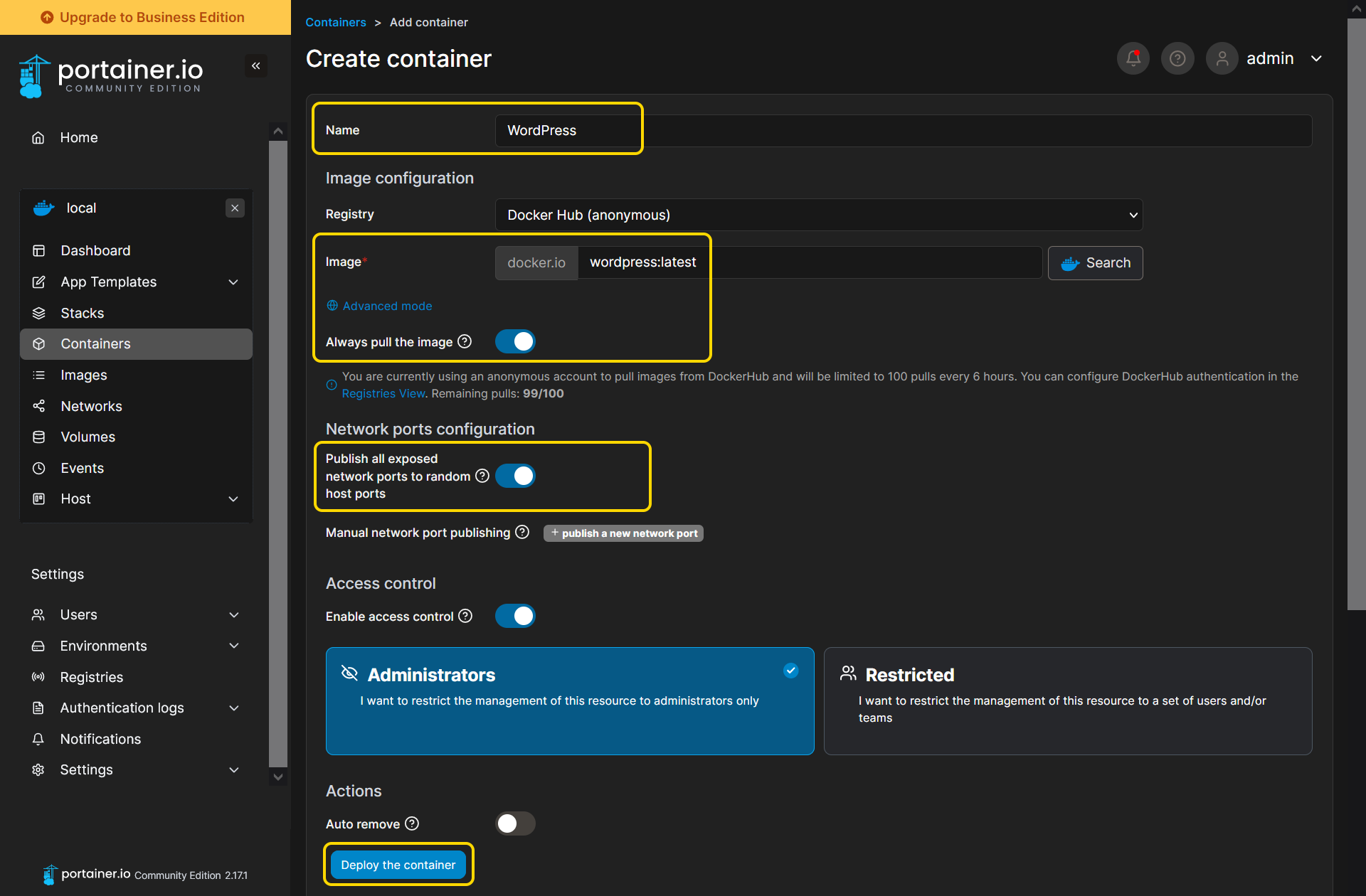Screen dimensions: 1366x896
Task: Expand the Host menu chevron
Action: click(233, 499)
